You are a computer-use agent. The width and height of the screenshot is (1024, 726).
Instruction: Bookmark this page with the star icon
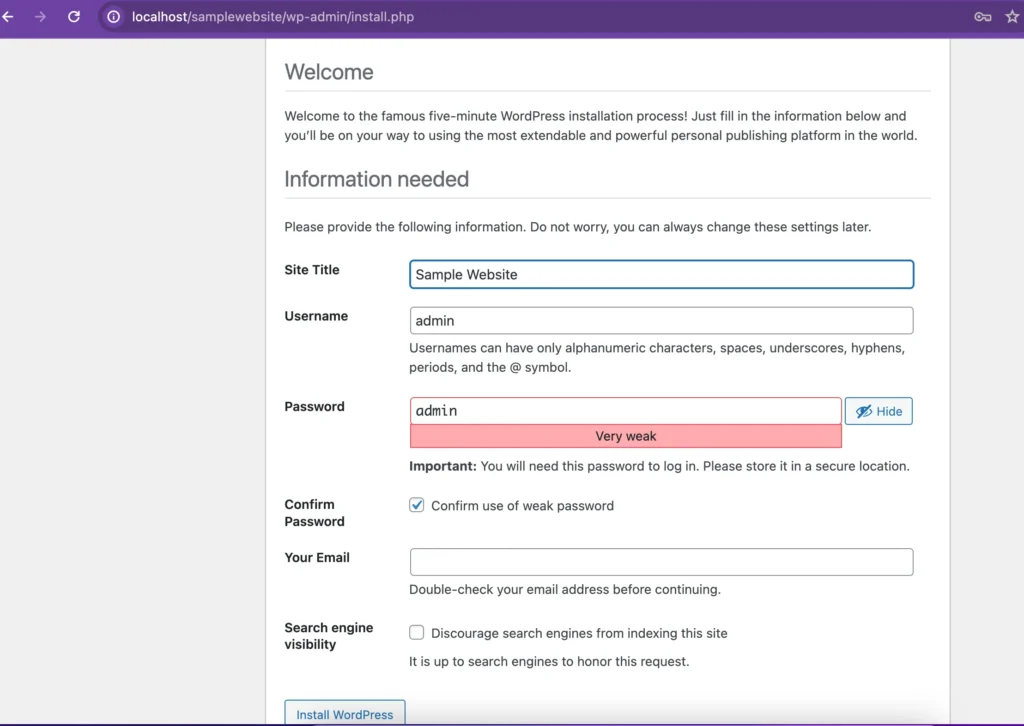pos(1012,17)
